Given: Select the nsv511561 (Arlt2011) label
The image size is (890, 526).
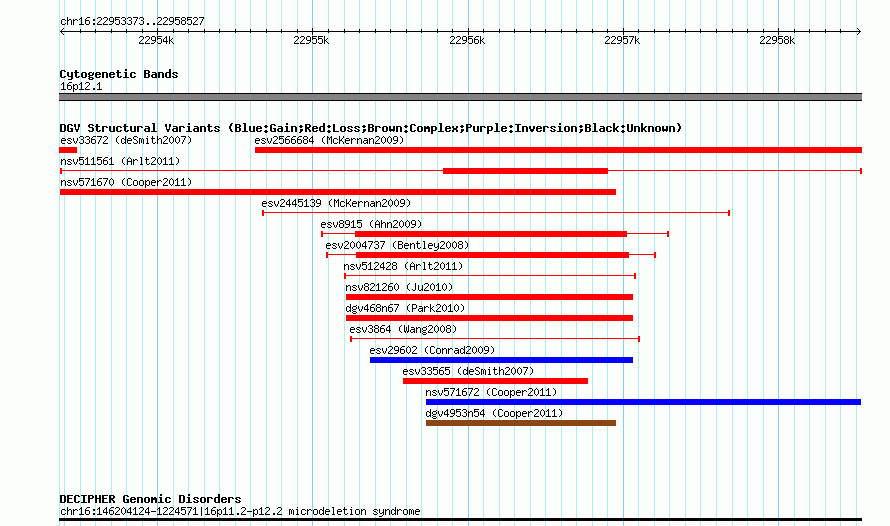Looking at the screenshot, I should [120, 161].
